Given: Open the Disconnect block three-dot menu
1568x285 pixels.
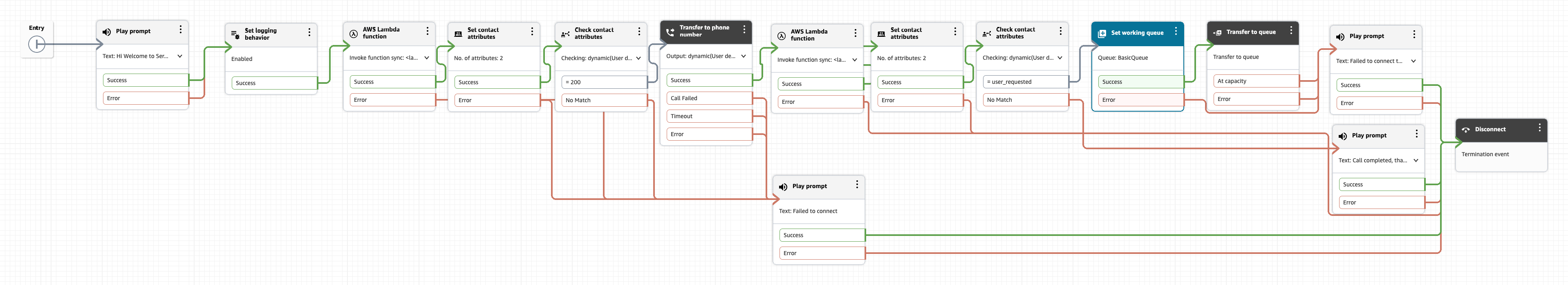Looking at the screenshot, I should (x=1540, y=128).
